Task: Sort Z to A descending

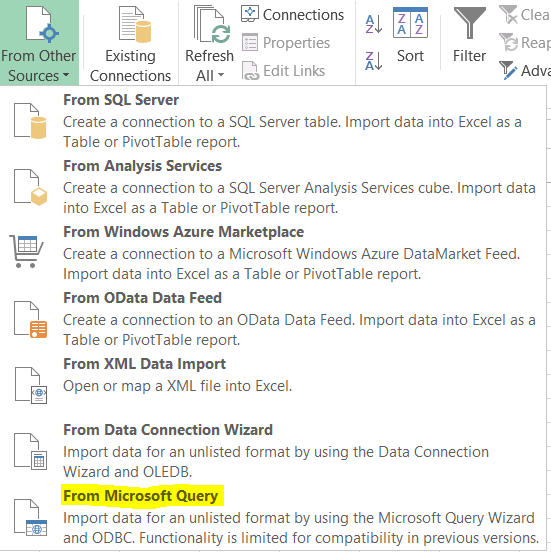Action: click(374, 61)
